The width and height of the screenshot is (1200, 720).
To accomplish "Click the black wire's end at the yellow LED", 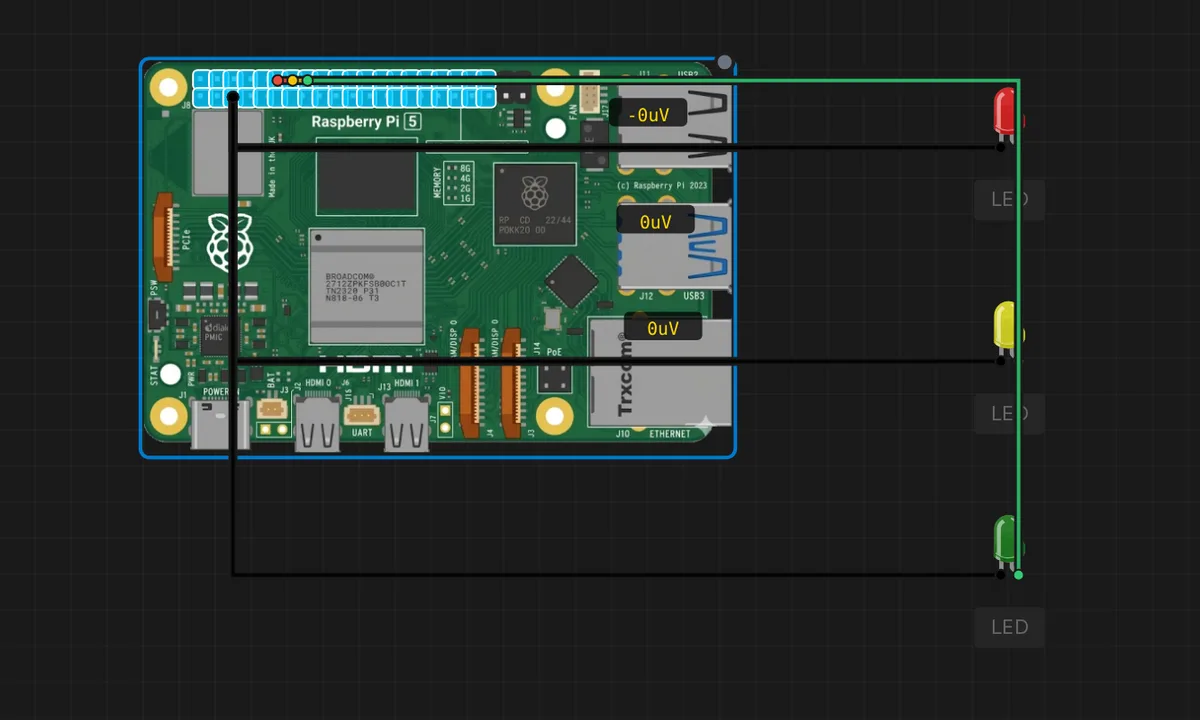I will 1000,361.
